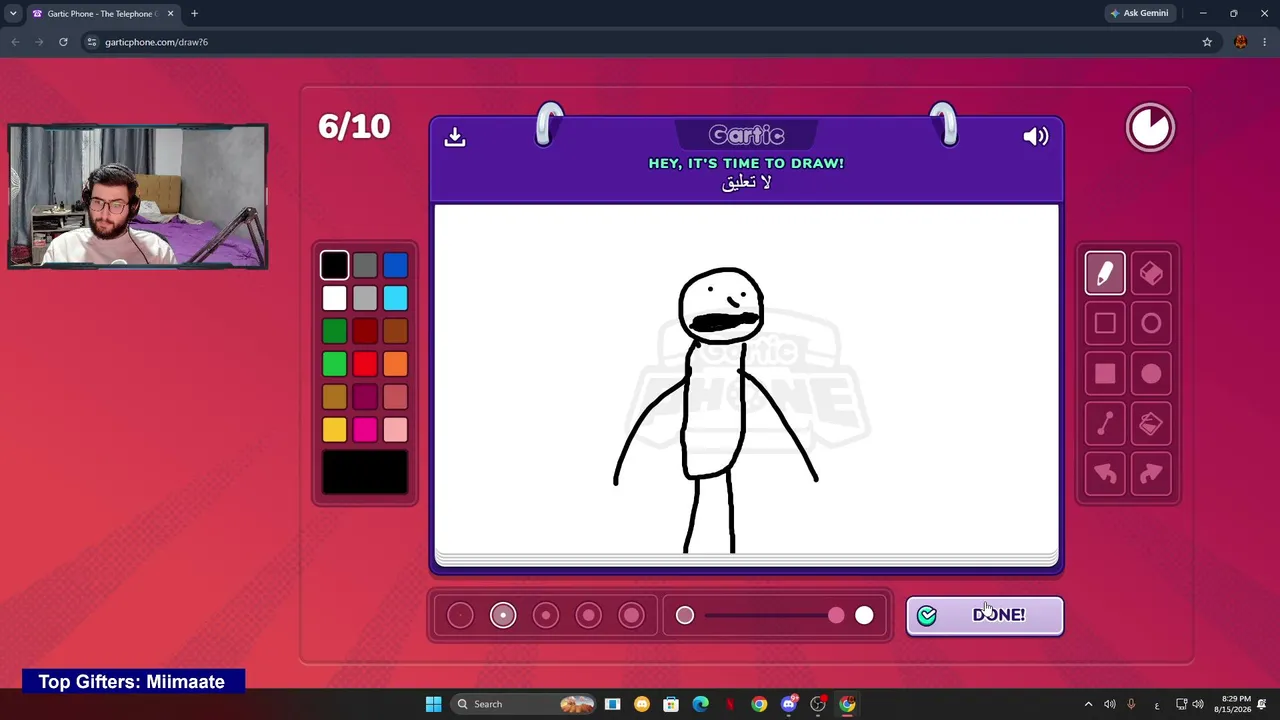Open the taskbar clock and date
Image resolution: width=1280 pixels, height=720 pixels.
pyautogui.click(x=1233, y=704)
